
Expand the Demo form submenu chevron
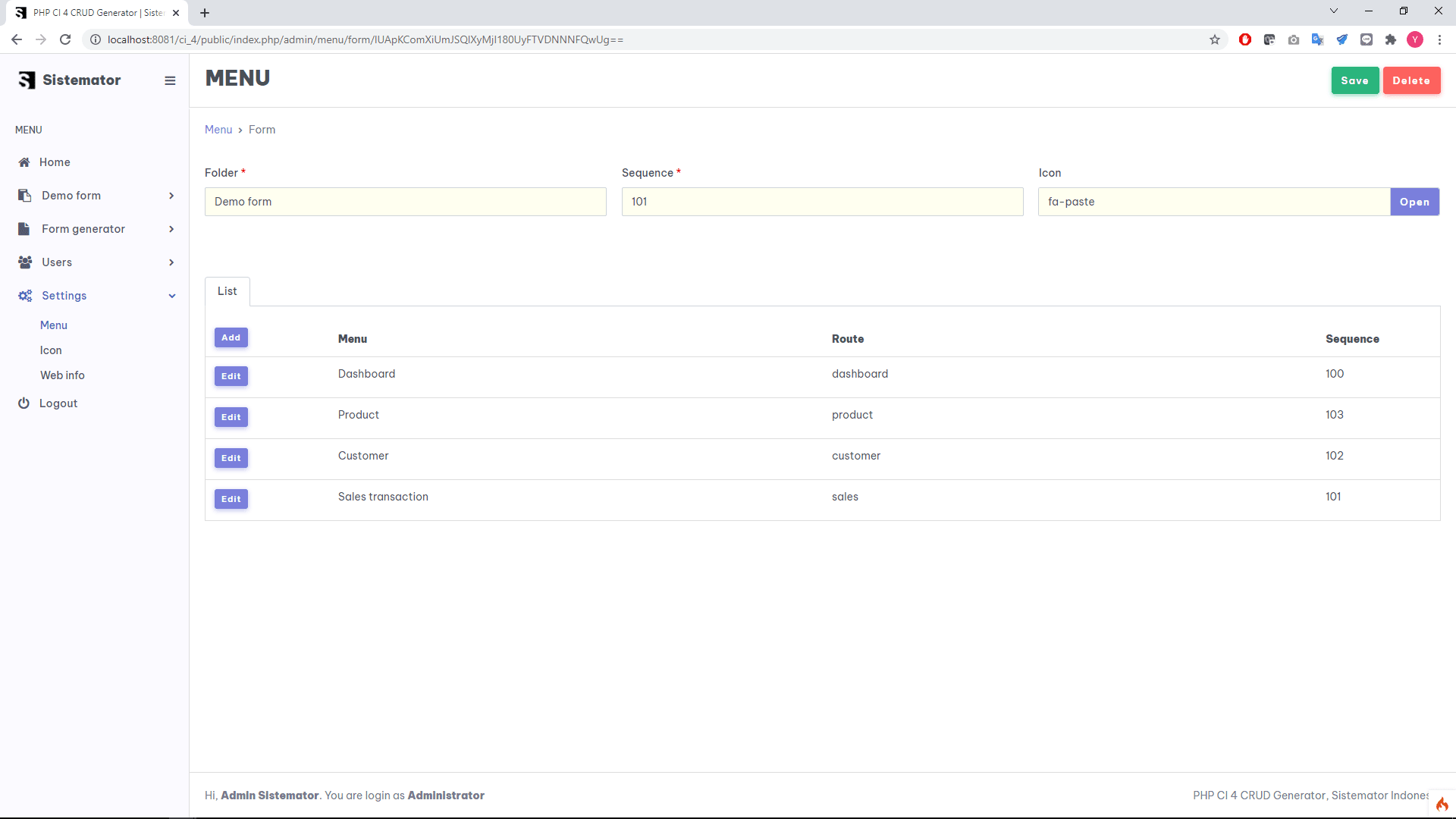[171, 196]
